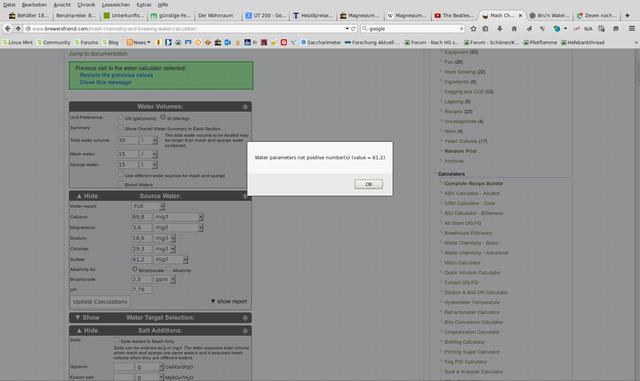Check Use different water sources option
640x381 pixels.
[120, 174]
